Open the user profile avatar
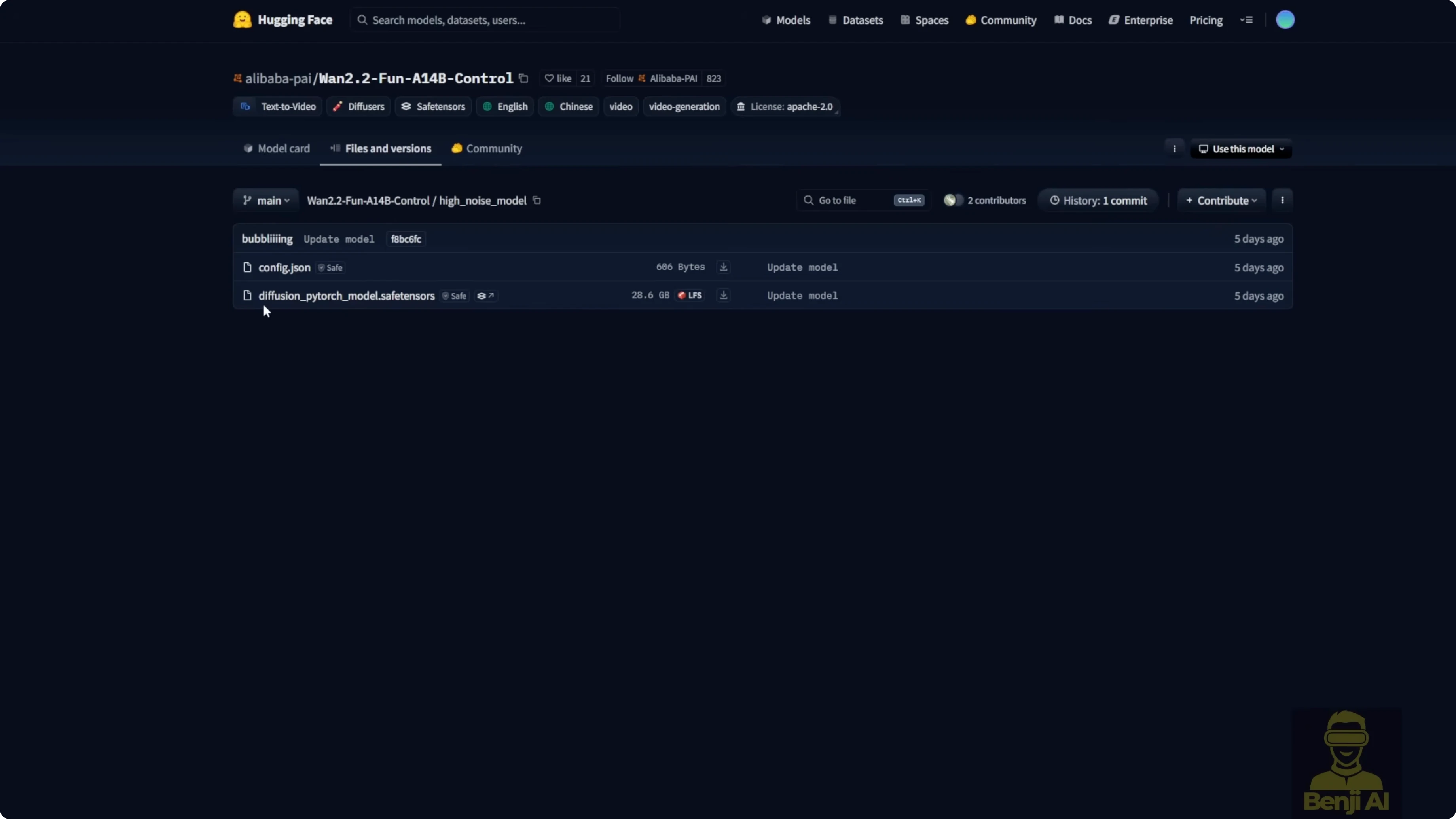This screenshot has width=1456, height=819. click(1285, 20)
